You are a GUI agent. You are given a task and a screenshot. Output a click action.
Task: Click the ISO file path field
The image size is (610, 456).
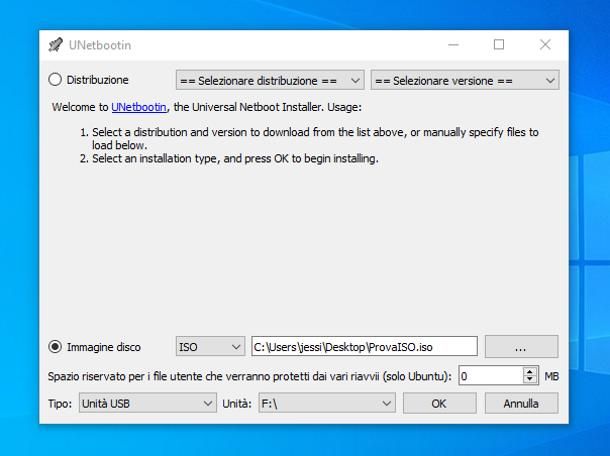click(365, 346)
